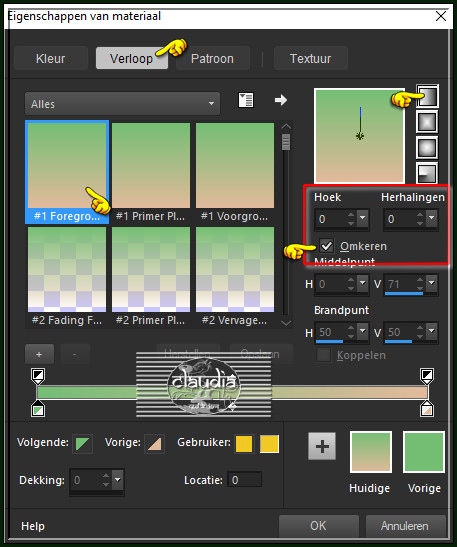This screenshot has height=547, width=457.
Task: Select the sunburst gradient style icon
Action: [427, 147]
